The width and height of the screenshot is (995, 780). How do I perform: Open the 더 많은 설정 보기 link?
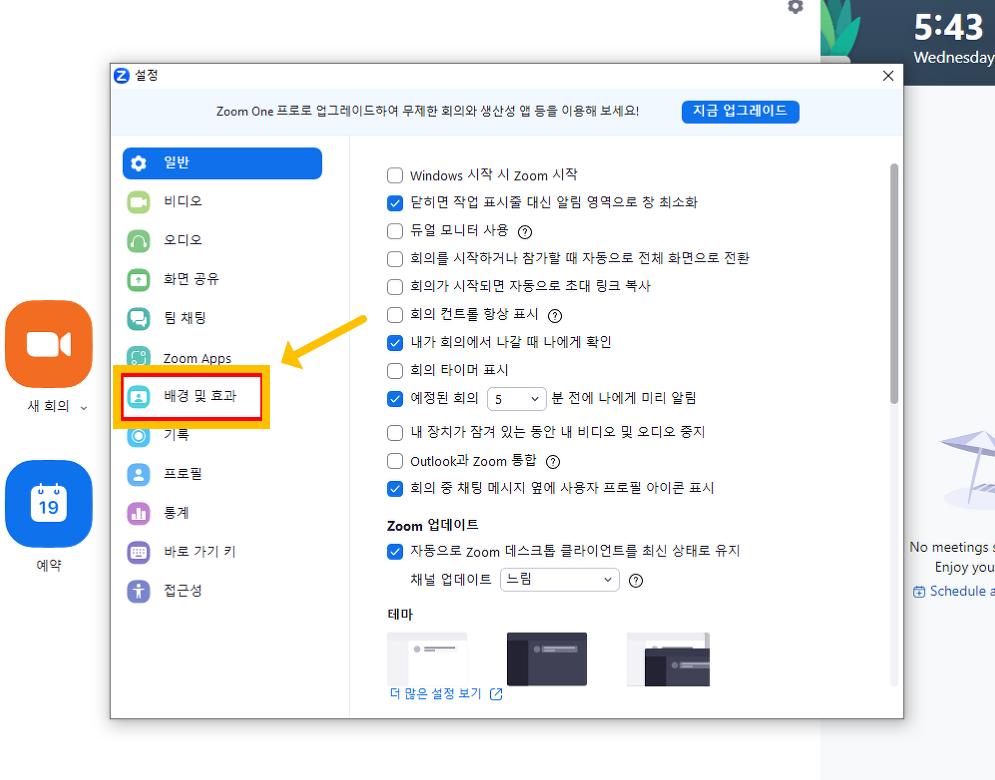click(435, 694)
